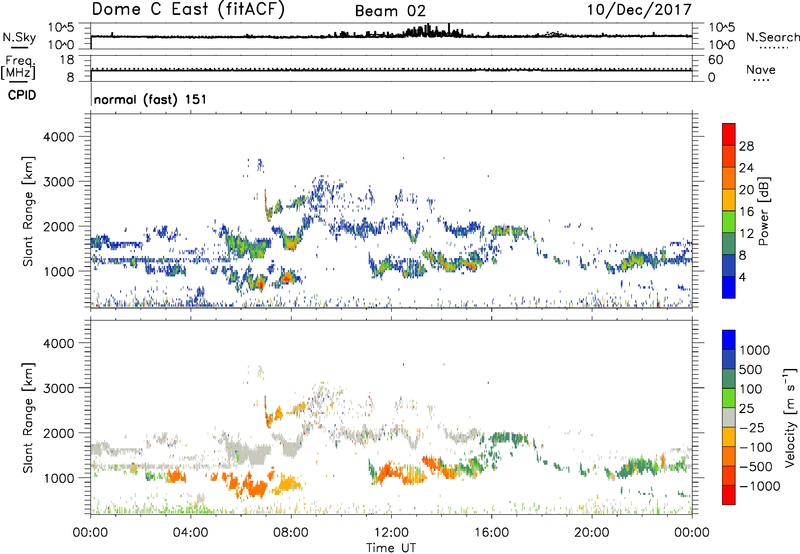Viewport: 800px width, 554px height.
Task: Click the 'Nave' legend label
Action: tap(761, 69)
